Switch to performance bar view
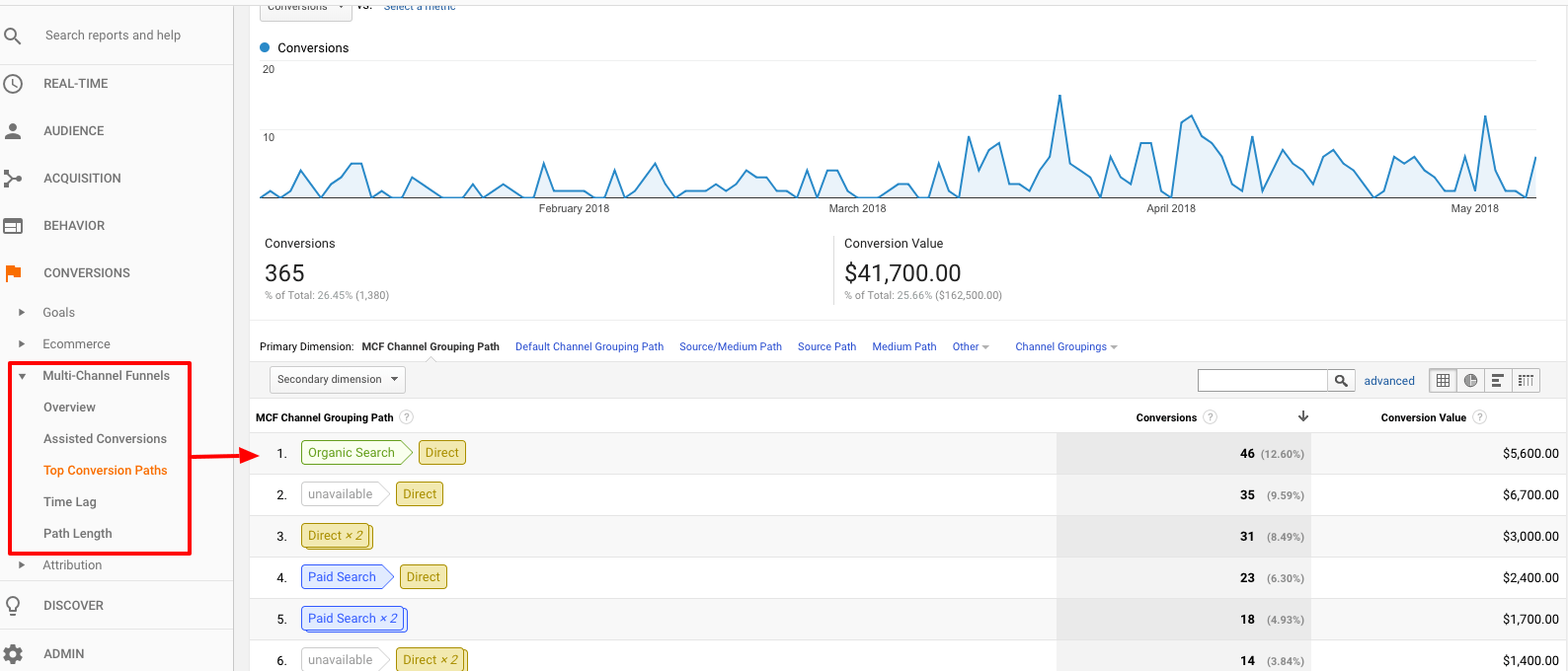This screenshot has height=671, width=1568. click(x=1498, y=381)
